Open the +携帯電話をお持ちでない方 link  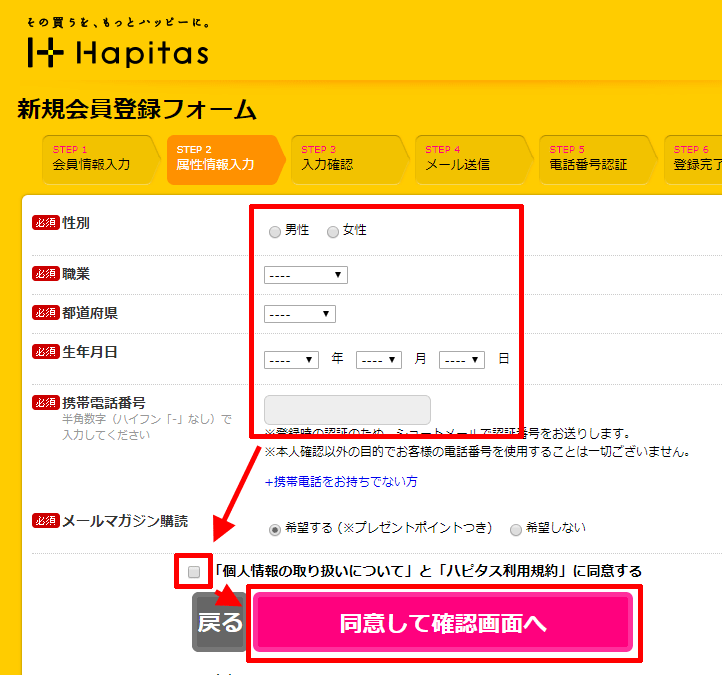(341, 482)
